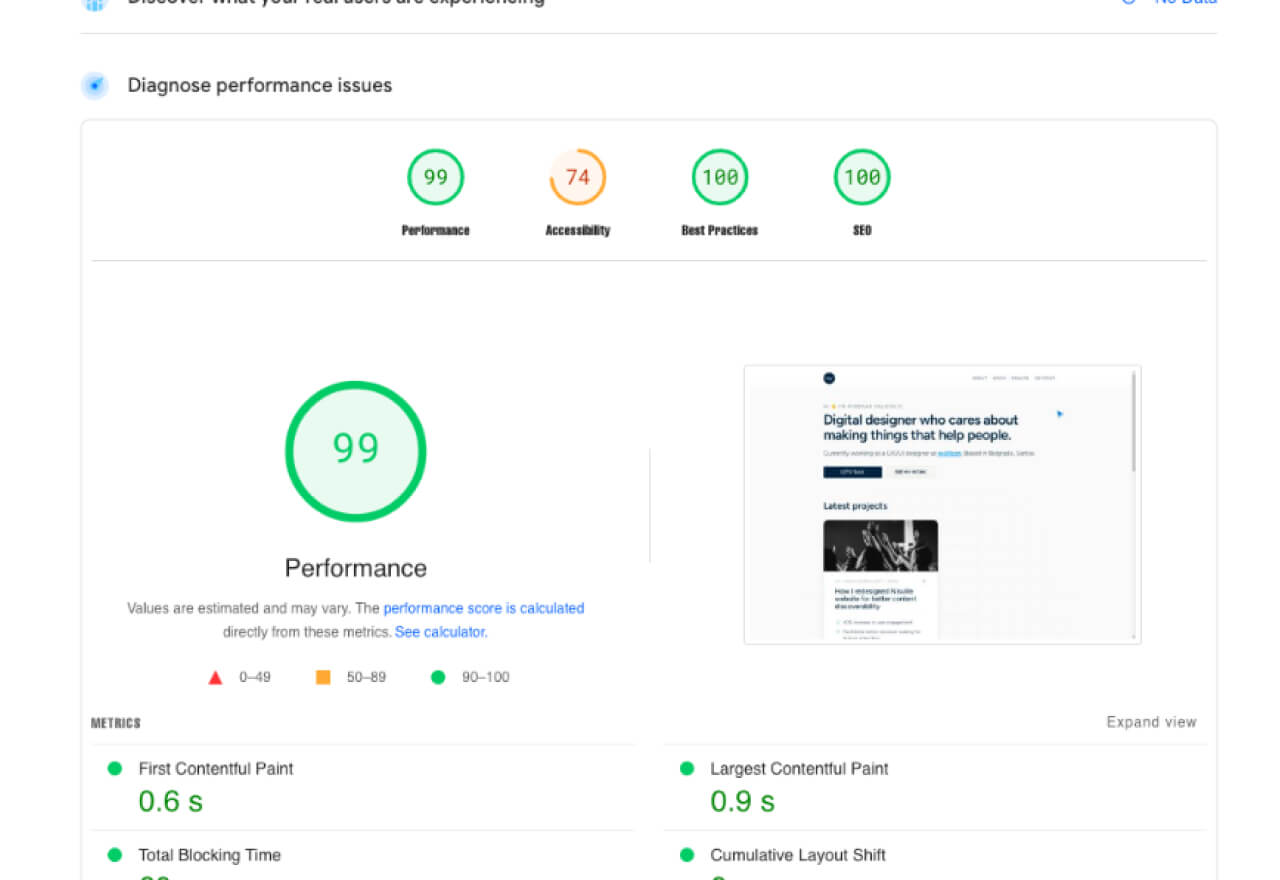Click the icon beside the real users heading
Viewport: 1280px width, 880px height.
point(94,5)
